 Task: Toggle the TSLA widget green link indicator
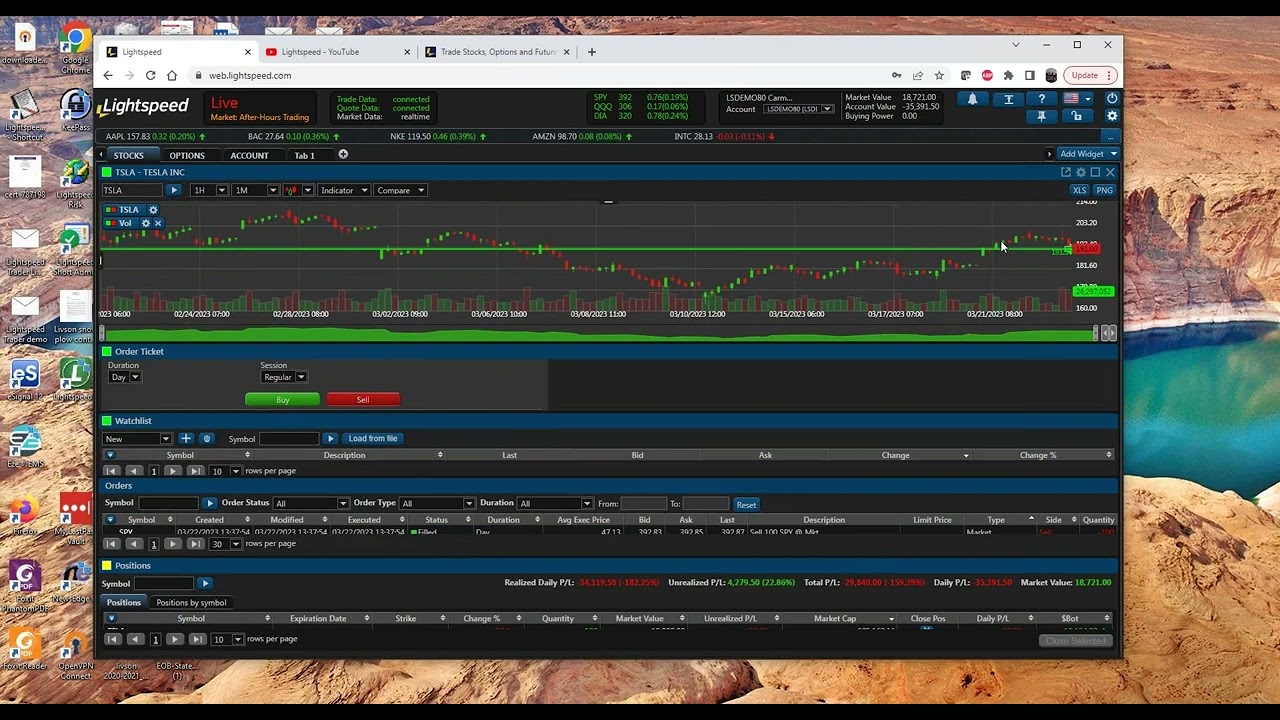click(106, 172)
